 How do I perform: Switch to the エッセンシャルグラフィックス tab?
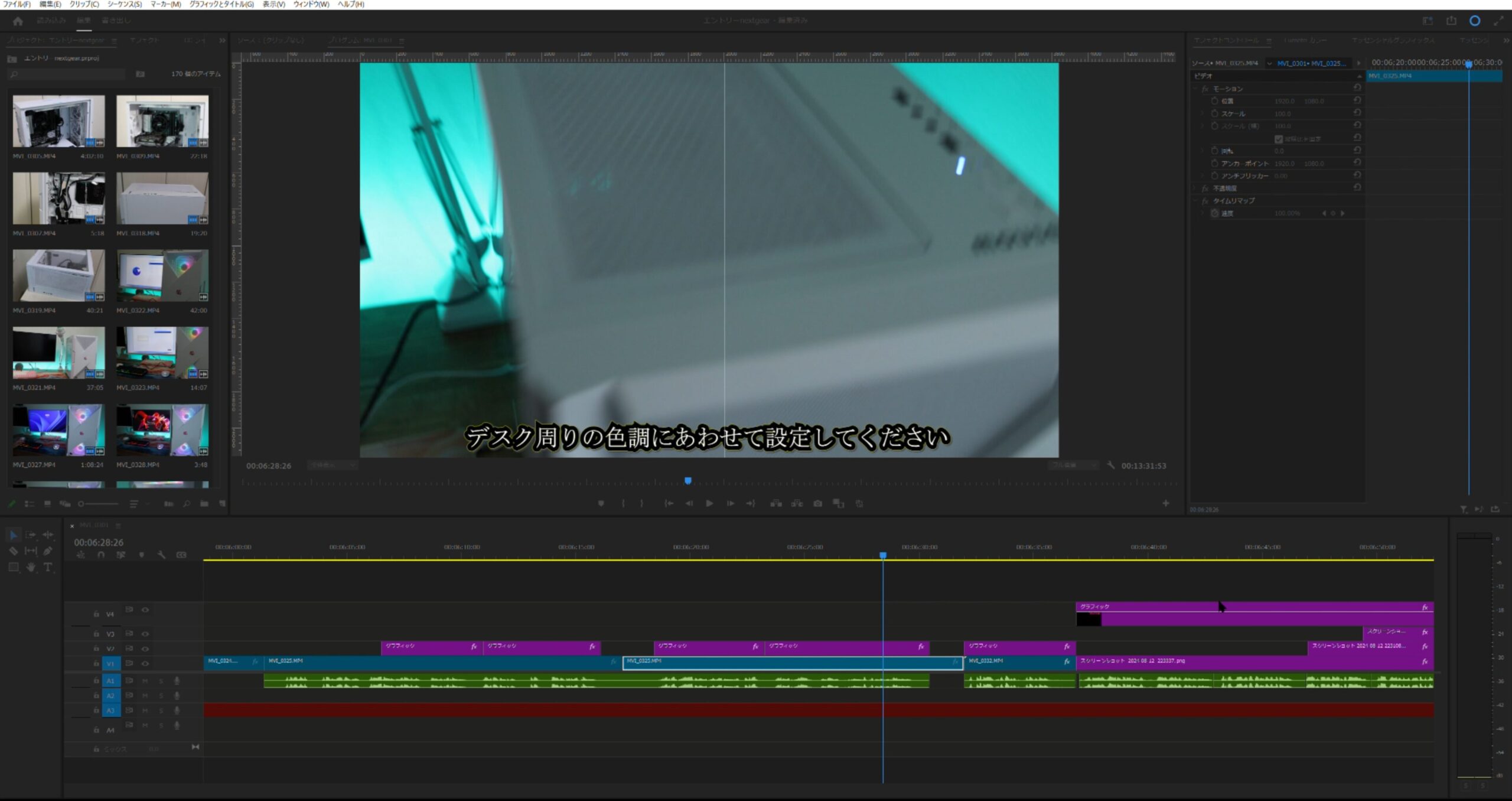tap(1393, 40)
